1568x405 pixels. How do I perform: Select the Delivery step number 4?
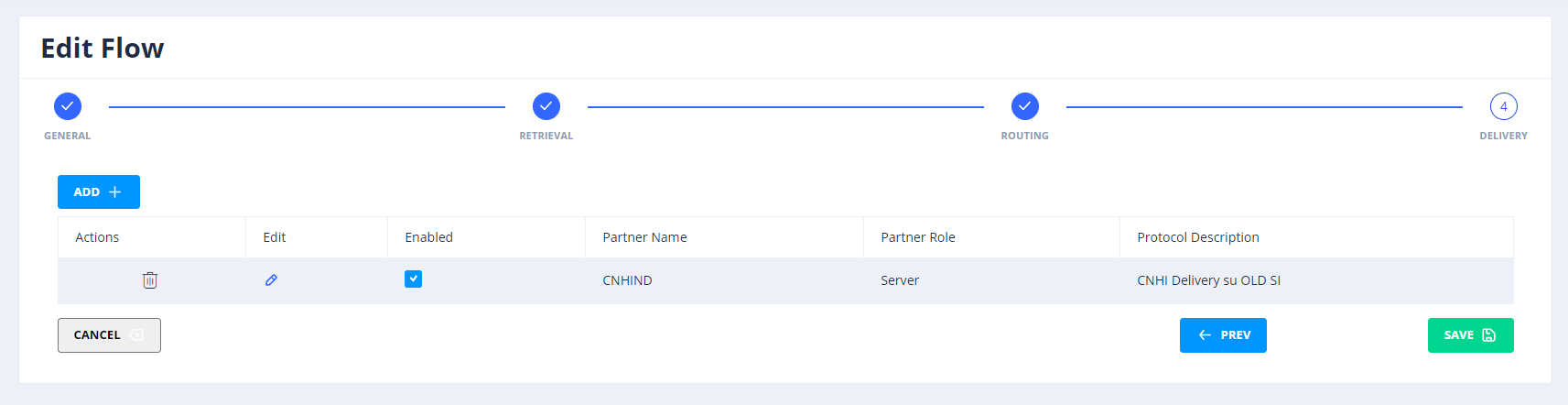click(1504, 106)
